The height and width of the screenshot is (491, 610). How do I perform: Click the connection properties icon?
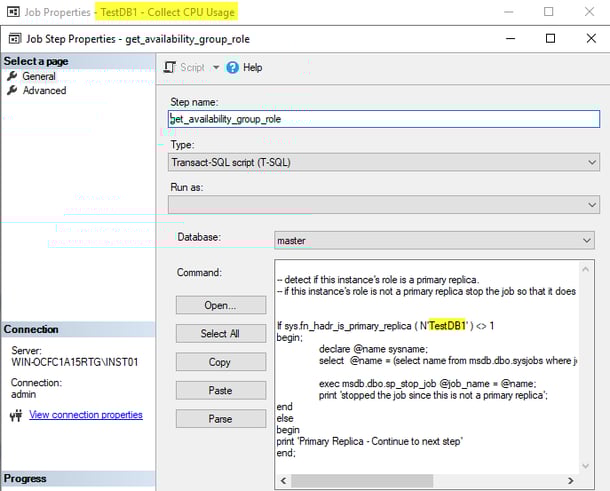[14, 414]
